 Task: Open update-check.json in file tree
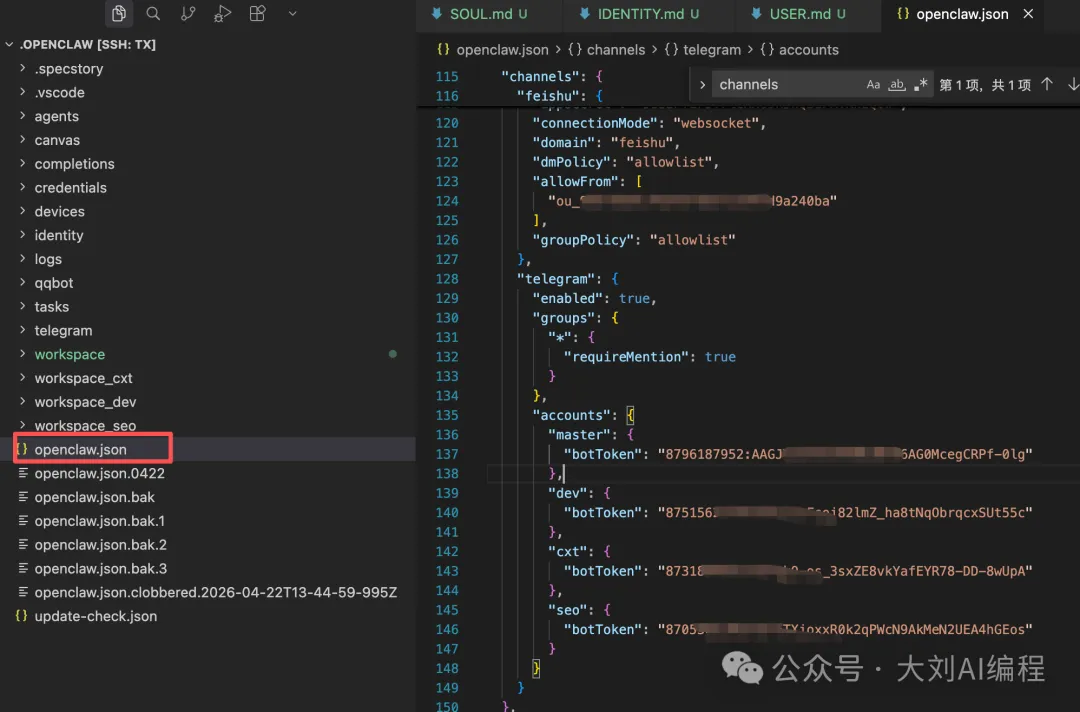(x=95, y=616)
